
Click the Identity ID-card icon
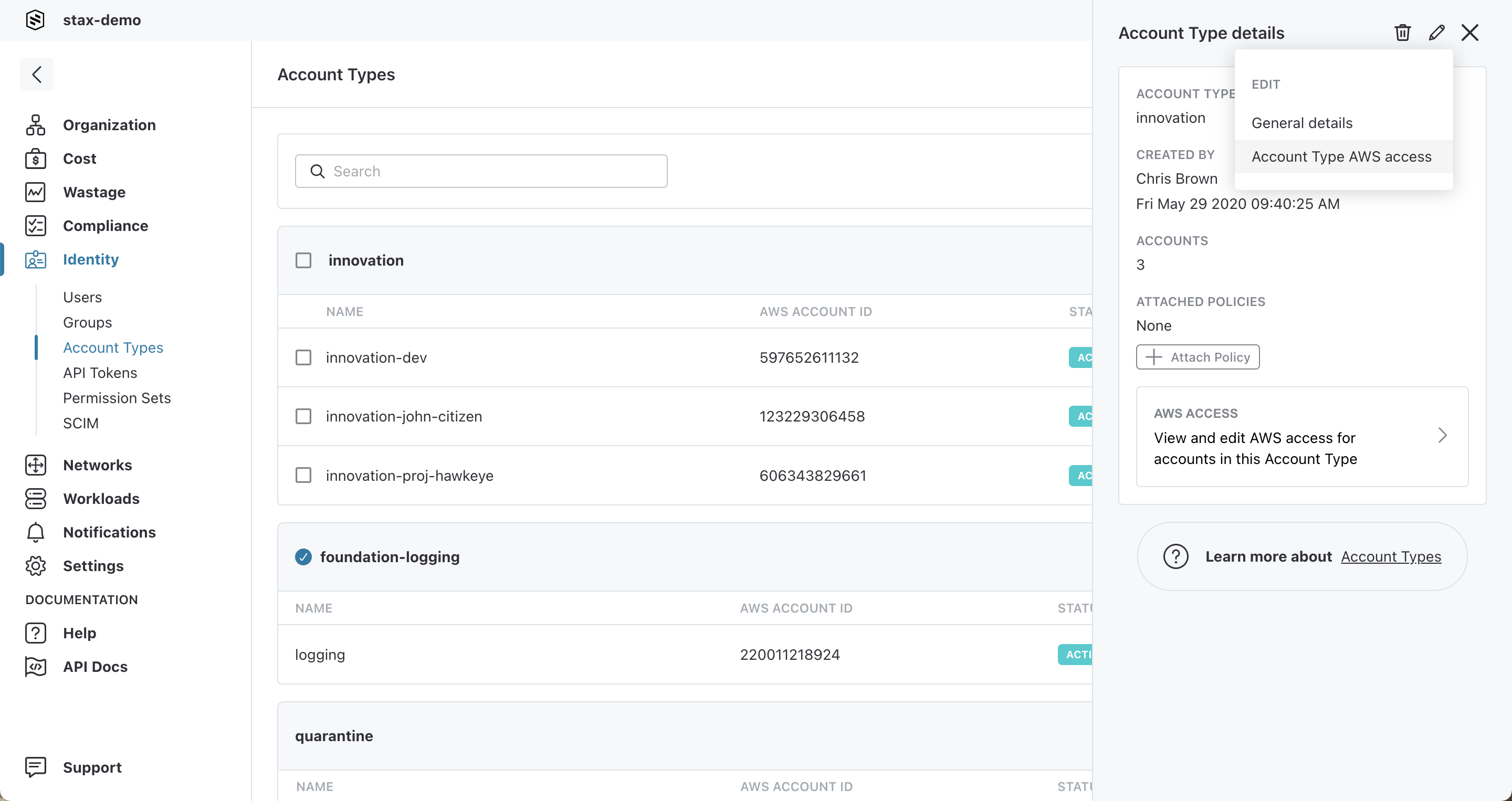click(35, 259)
